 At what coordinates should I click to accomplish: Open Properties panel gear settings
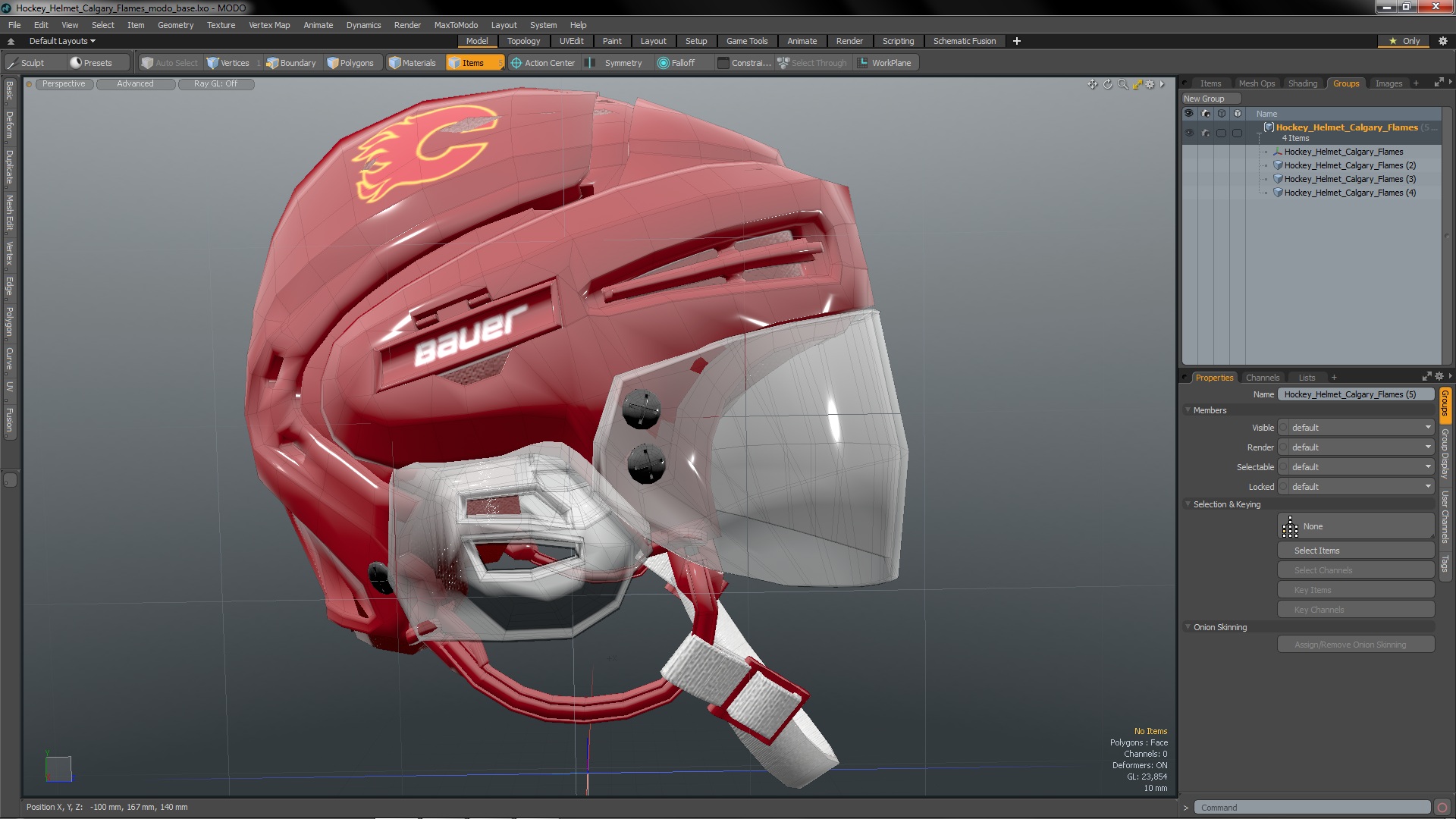pyautogui.click(x=1439, y=377)
